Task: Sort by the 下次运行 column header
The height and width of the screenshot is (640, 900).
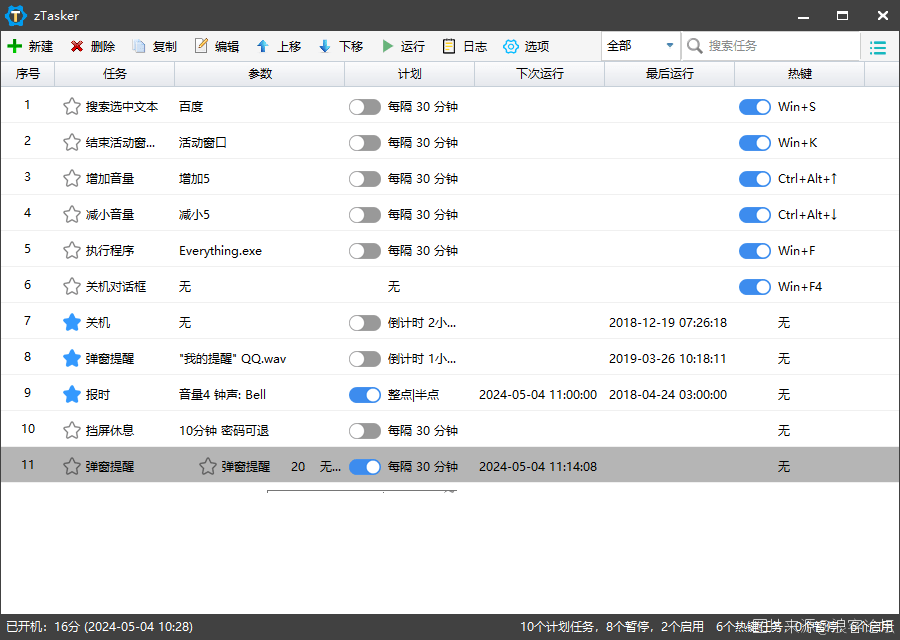Action: [540, 74]
